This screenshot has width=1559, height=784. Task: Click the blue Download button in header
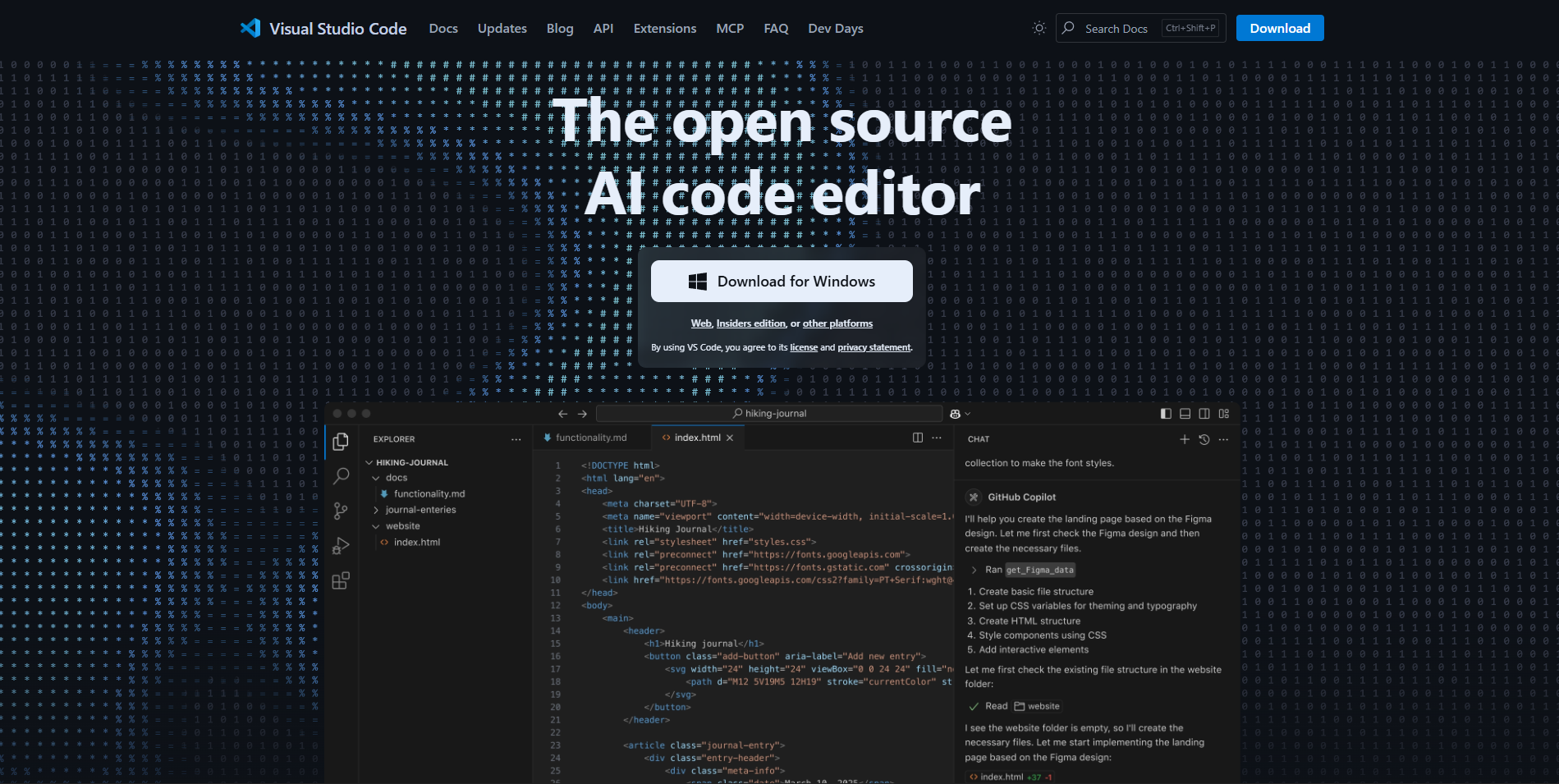pos(1280,28)
